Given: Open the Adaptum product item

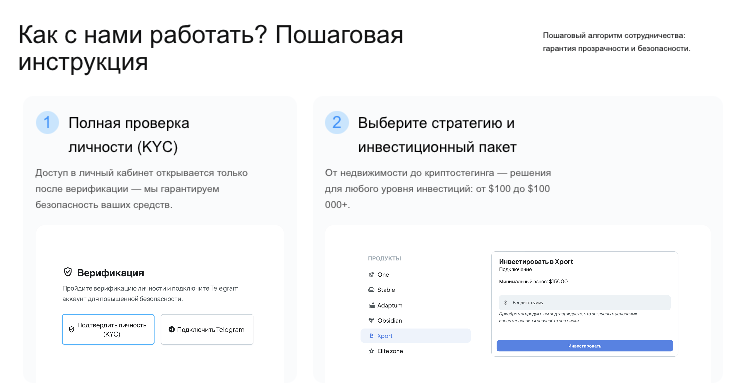Looking at the screenshot, I should tap(385, 305).
